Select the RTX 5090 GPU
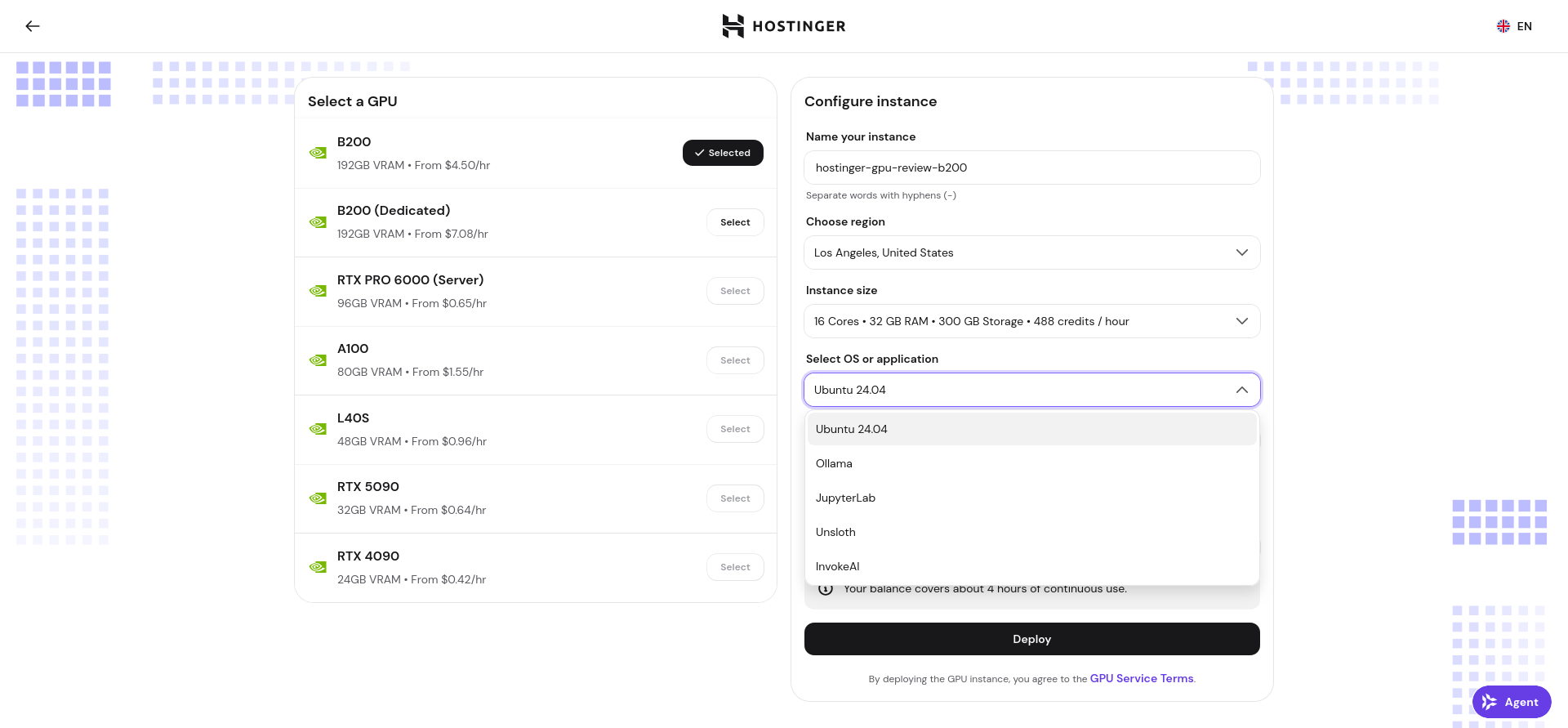1568x728 pixels. pos(735,498)
